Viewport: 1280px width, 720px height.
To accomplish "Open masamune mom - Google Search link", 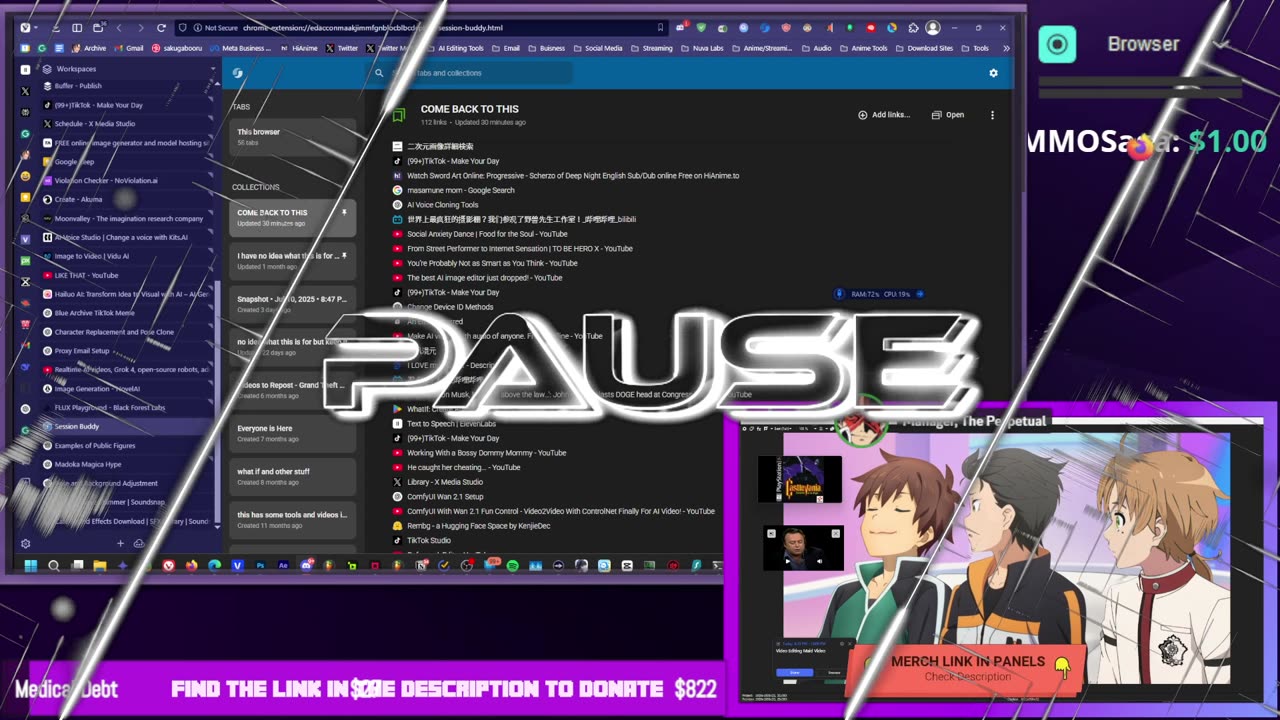I will (460, 190).
